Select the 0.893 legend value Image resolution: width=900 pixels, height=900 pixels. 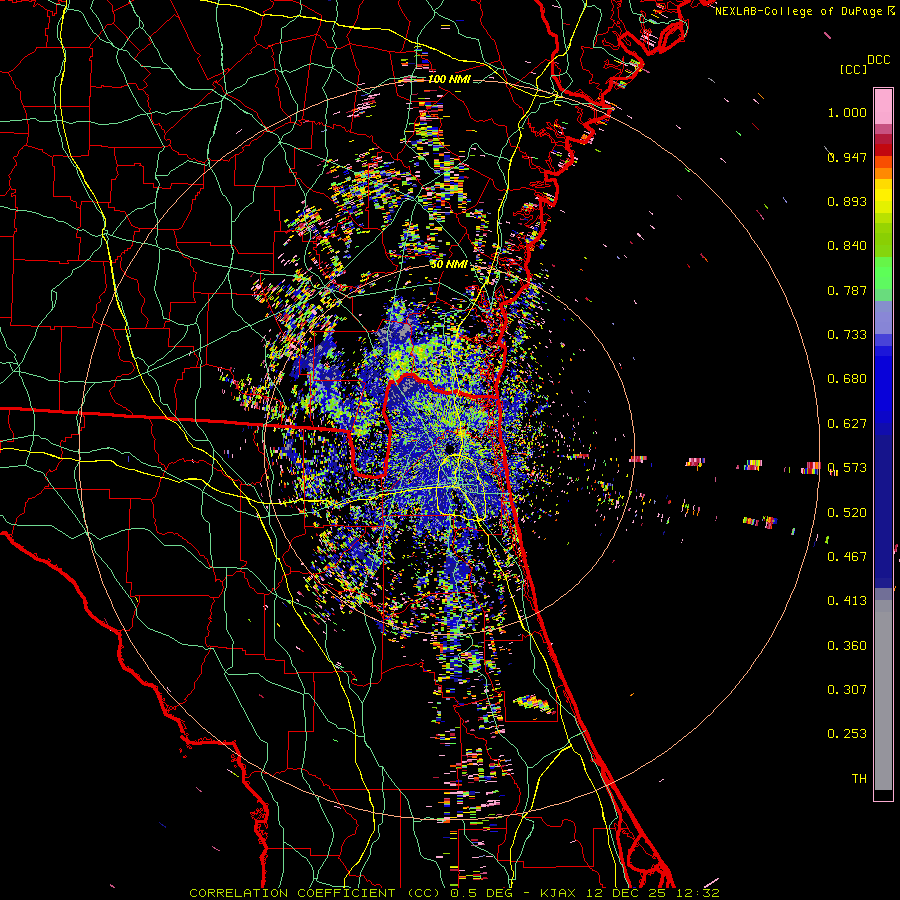click(847, 201)
